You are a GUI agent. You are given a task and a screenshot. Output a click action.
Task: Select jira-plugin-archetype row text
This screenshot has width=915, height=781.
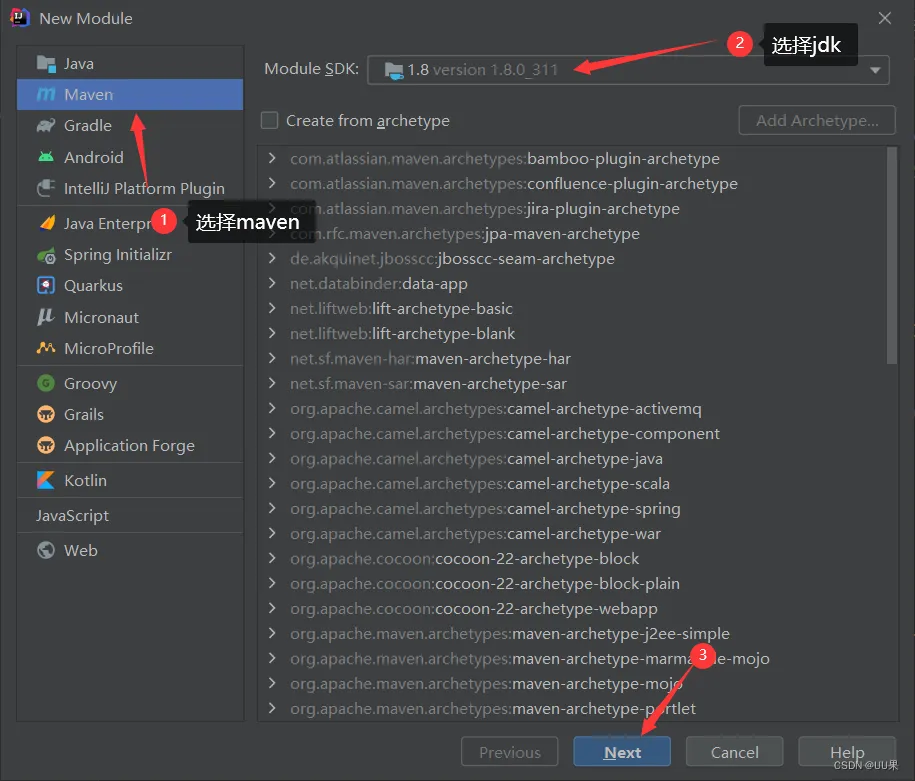click(x=485, y=208)
